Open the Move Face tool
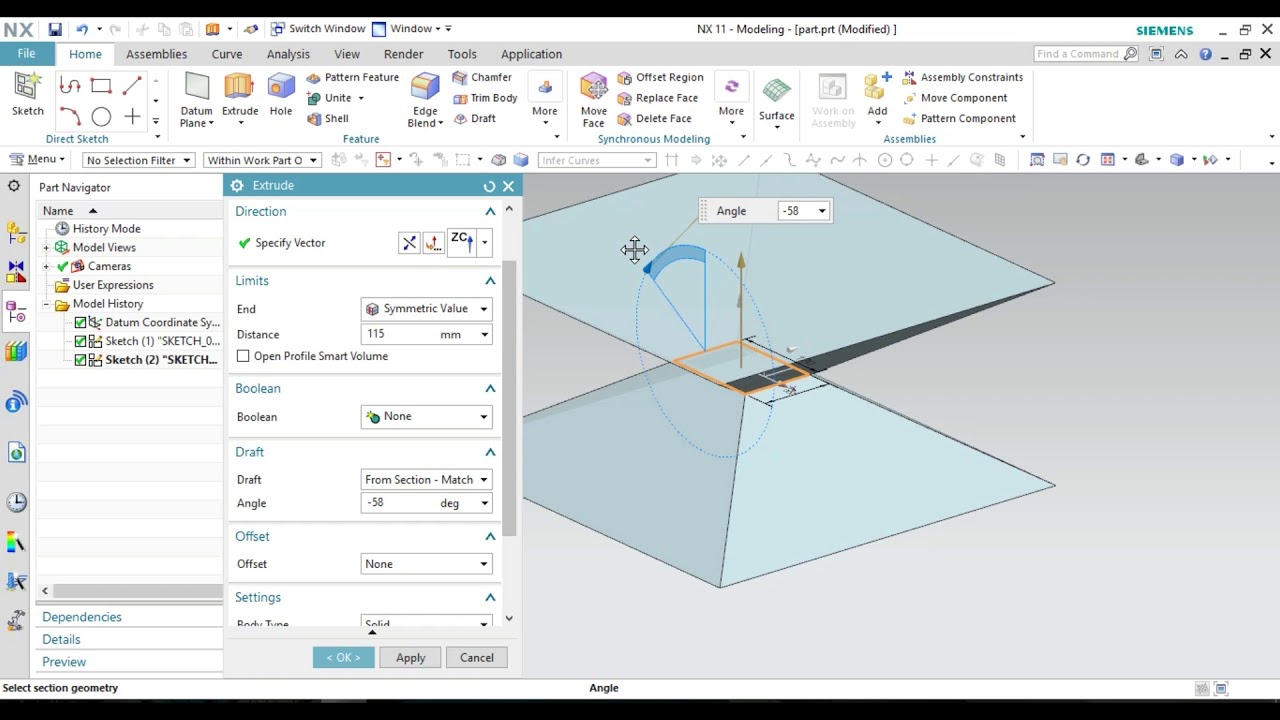This screenshot has height=720, width=1280. point(594,101)
